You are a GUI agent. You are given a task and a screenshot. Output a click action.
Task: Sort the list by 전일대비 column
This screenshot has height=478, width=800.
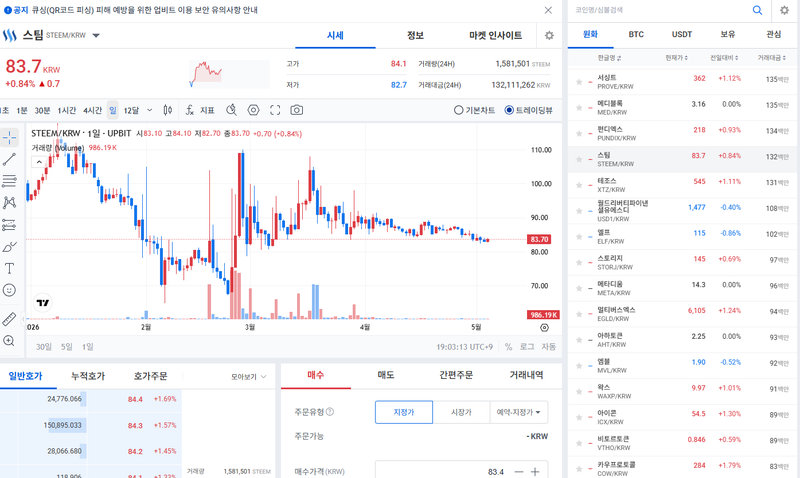(x=724, y=58)
